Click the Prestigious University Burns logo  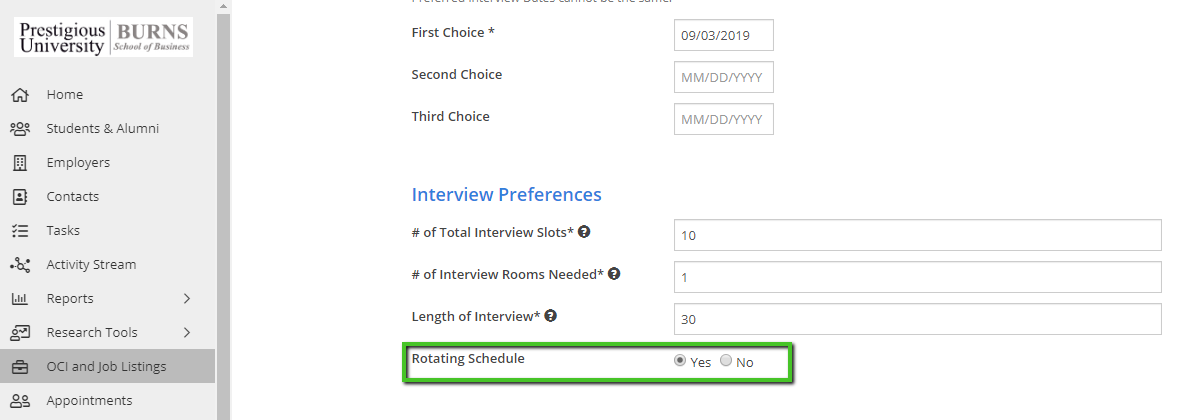[104, 37]
